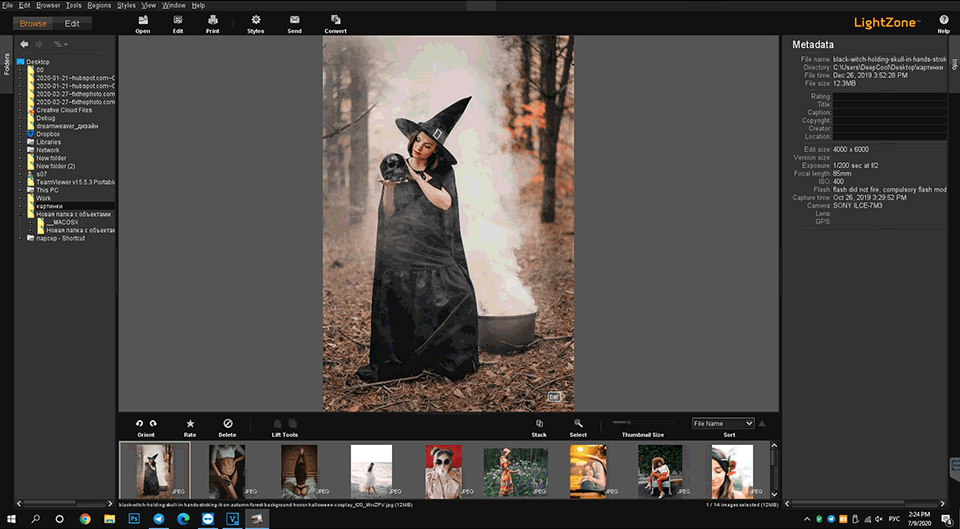This screenshot has width=960, height=529.
Task: Select the картинки folder
Action: [50, 206]
